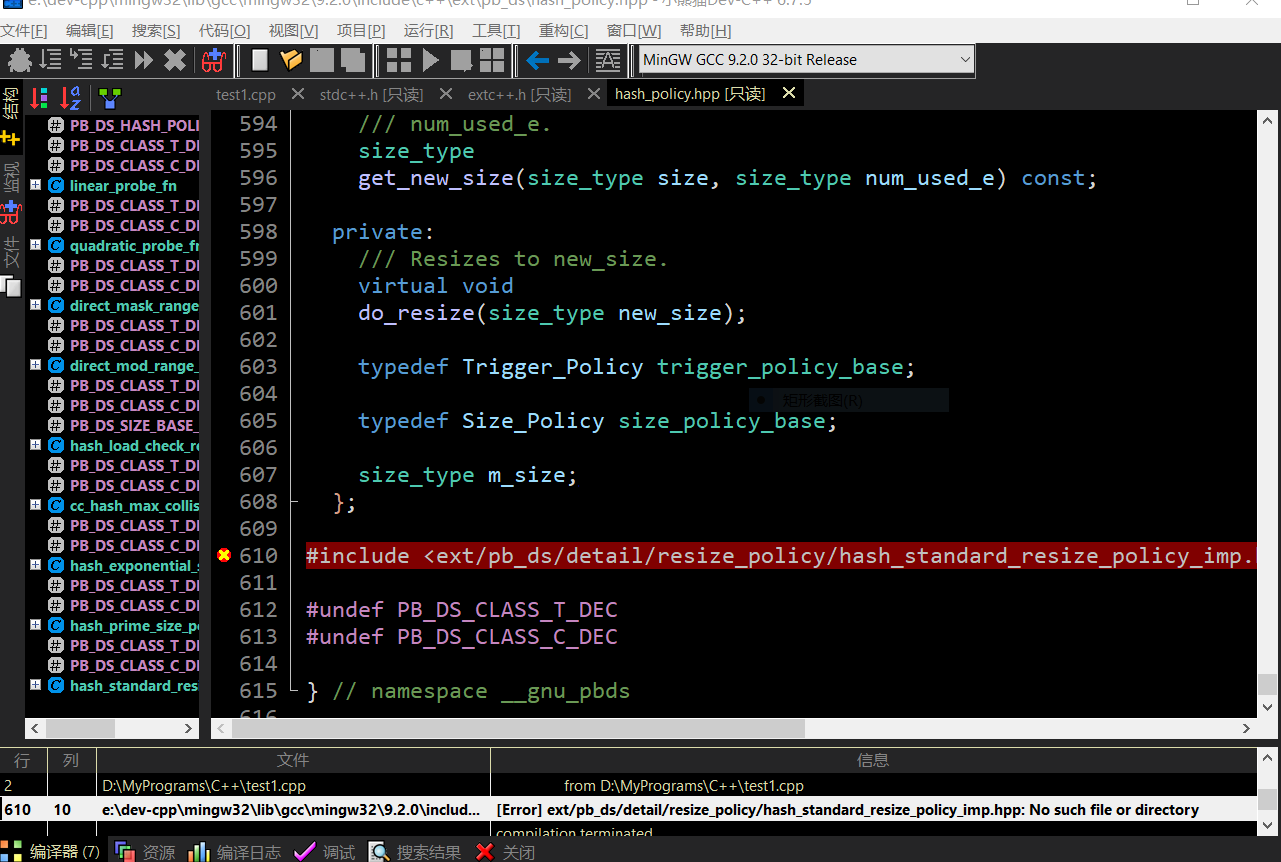Navigate back with the blue left arrow
The image size is (1281, 862).
click(x=538, y=60)
